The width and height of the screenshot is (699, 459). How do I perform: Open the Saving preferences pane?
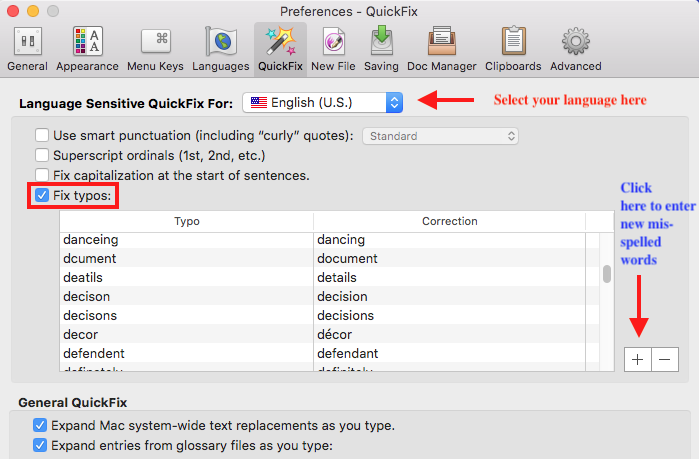[381, 48]
